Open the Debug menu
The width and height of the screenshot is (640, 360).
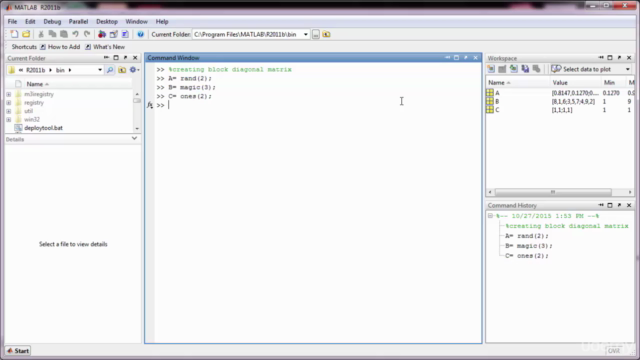(x=52, y=21)
